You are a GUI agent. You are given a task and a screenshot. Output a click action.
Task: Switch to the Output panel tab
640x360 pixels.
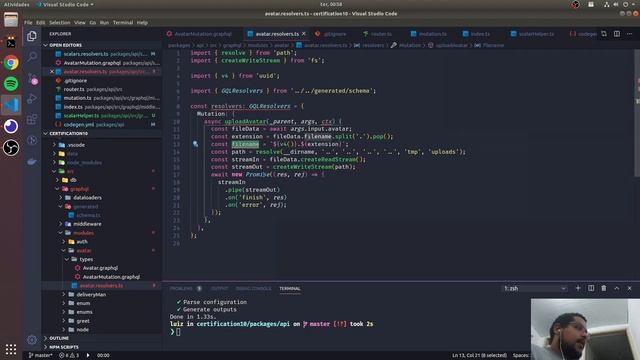pos(219,288)
